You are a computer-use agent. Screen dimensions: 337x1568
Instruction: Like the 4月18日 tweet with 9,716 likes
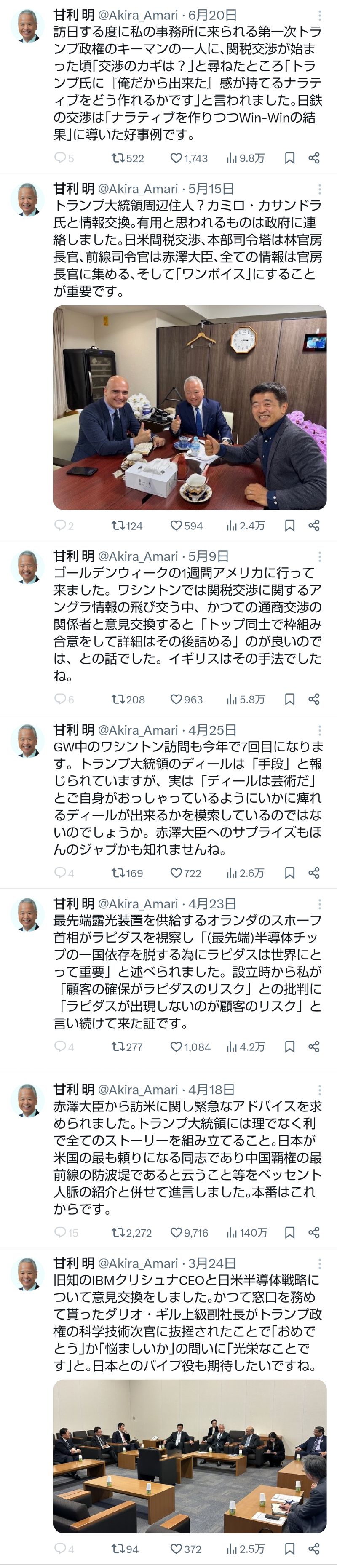[x=189, y=1233]
